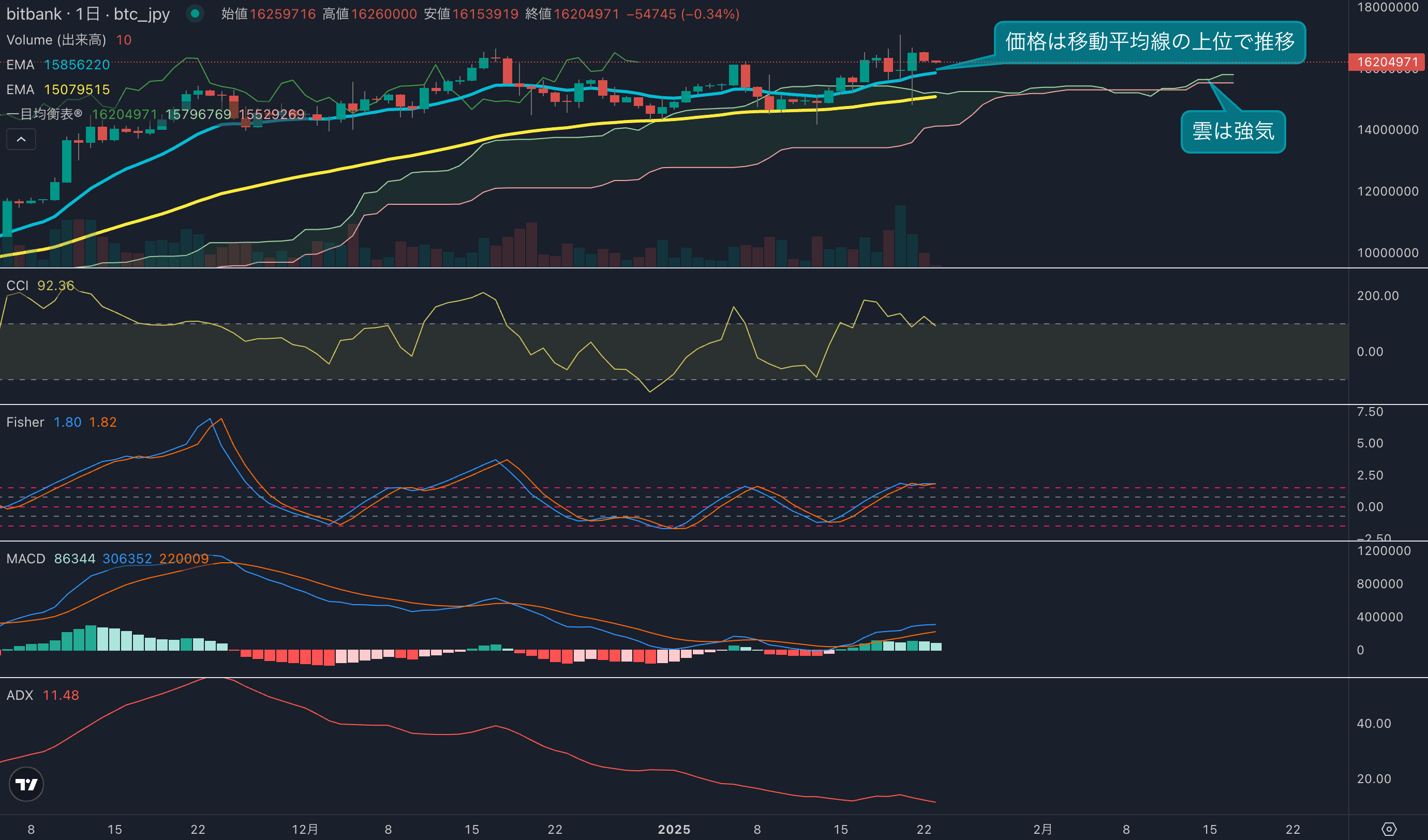Select the 価格は移動平均線の上位で推移 callout
Image resolution: width=1428 pixels, height=840 pixels.
(1149, 42)
